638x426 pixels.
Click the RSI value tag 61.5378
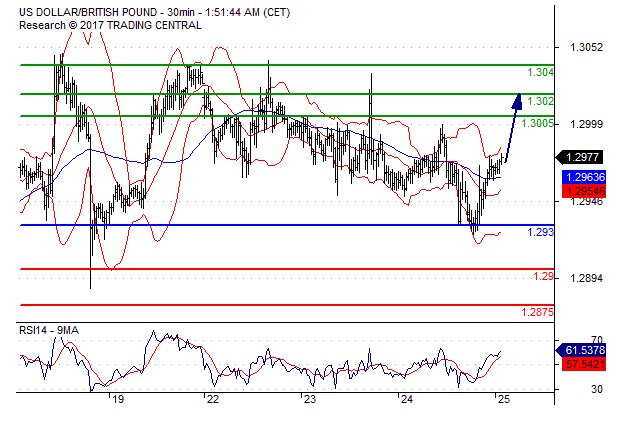(581, 350)
